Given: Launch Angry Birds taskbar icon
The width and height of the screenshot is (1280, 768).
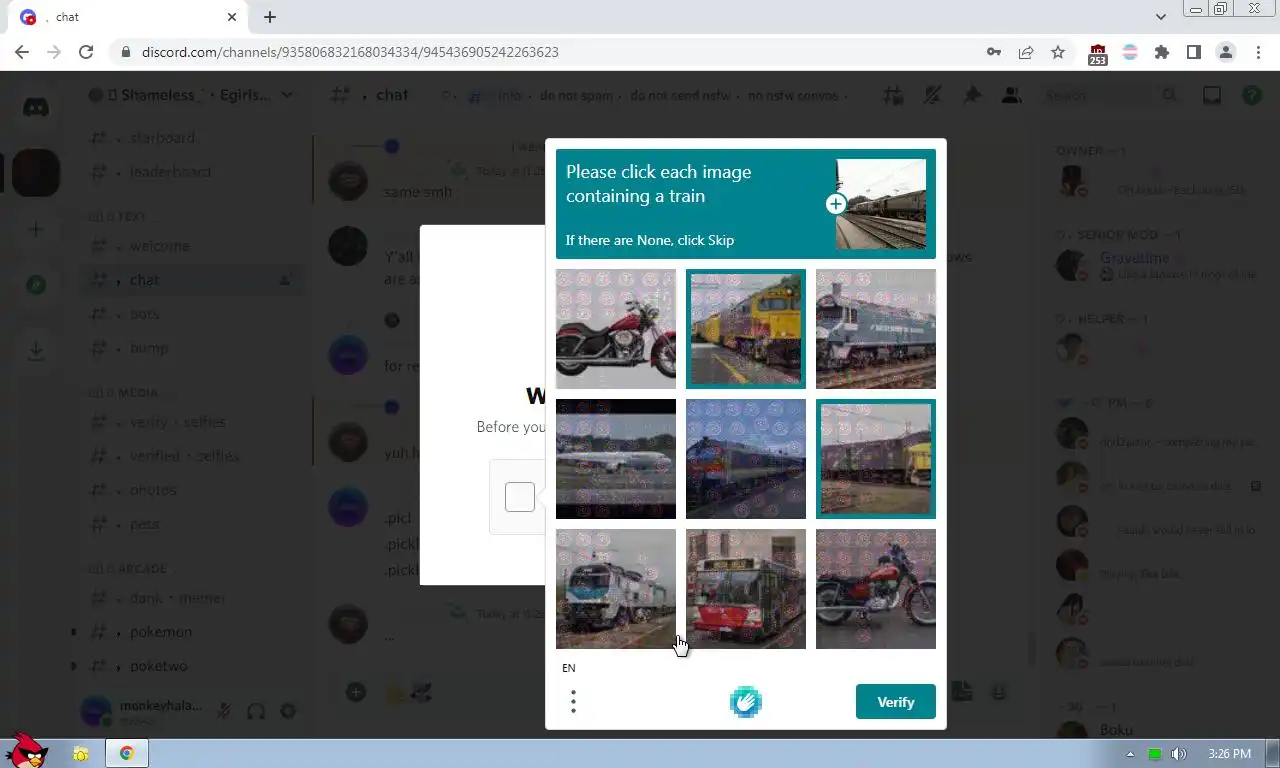Looking at the screenshot, I should click(x=26, y=751).
